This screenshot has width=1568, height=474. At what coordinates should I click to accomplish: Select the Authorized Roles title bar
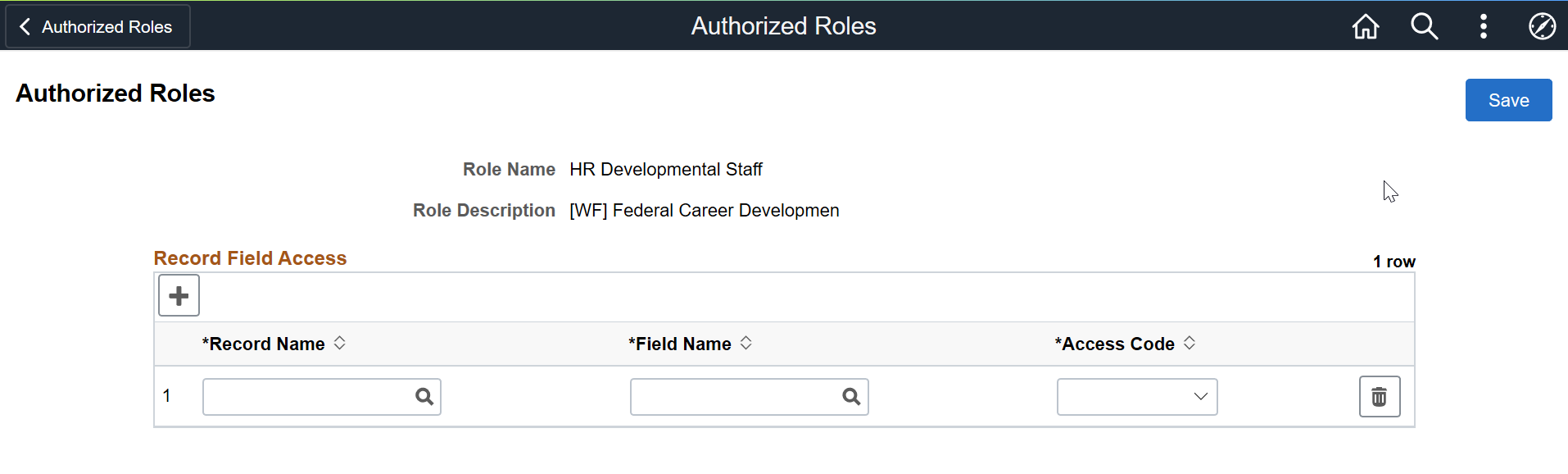783,25
